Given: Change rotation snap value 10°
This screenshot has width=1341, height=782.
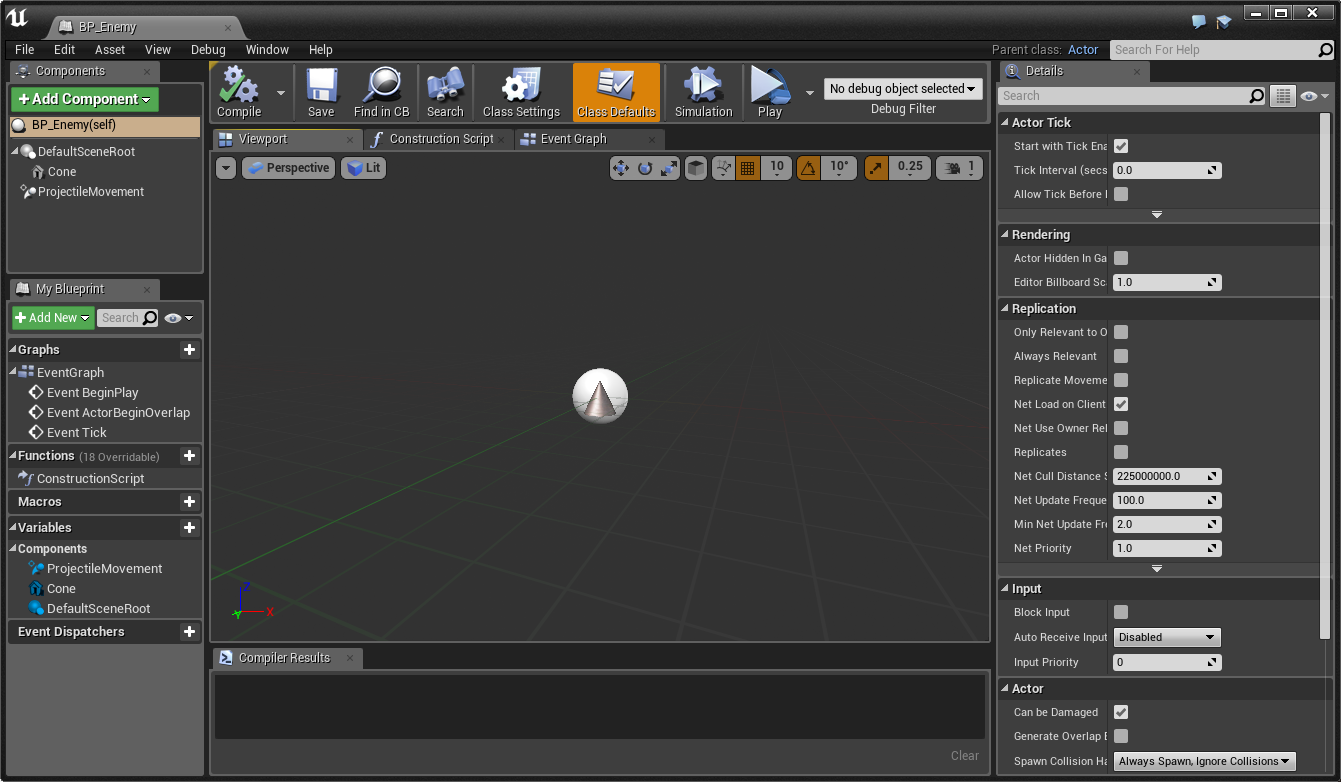Looking at the screenshot, I should pyautogui.click(x=839, y=168).
